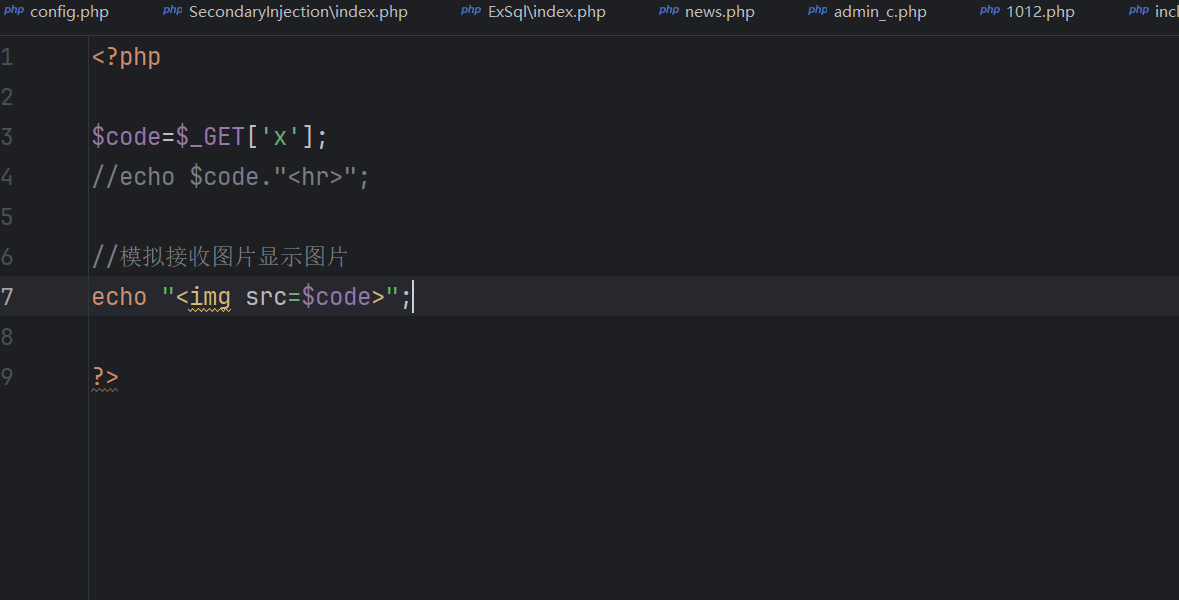Click $_GET on line 3
Viewport: 1179px width, 600px height.
point(211,137)
